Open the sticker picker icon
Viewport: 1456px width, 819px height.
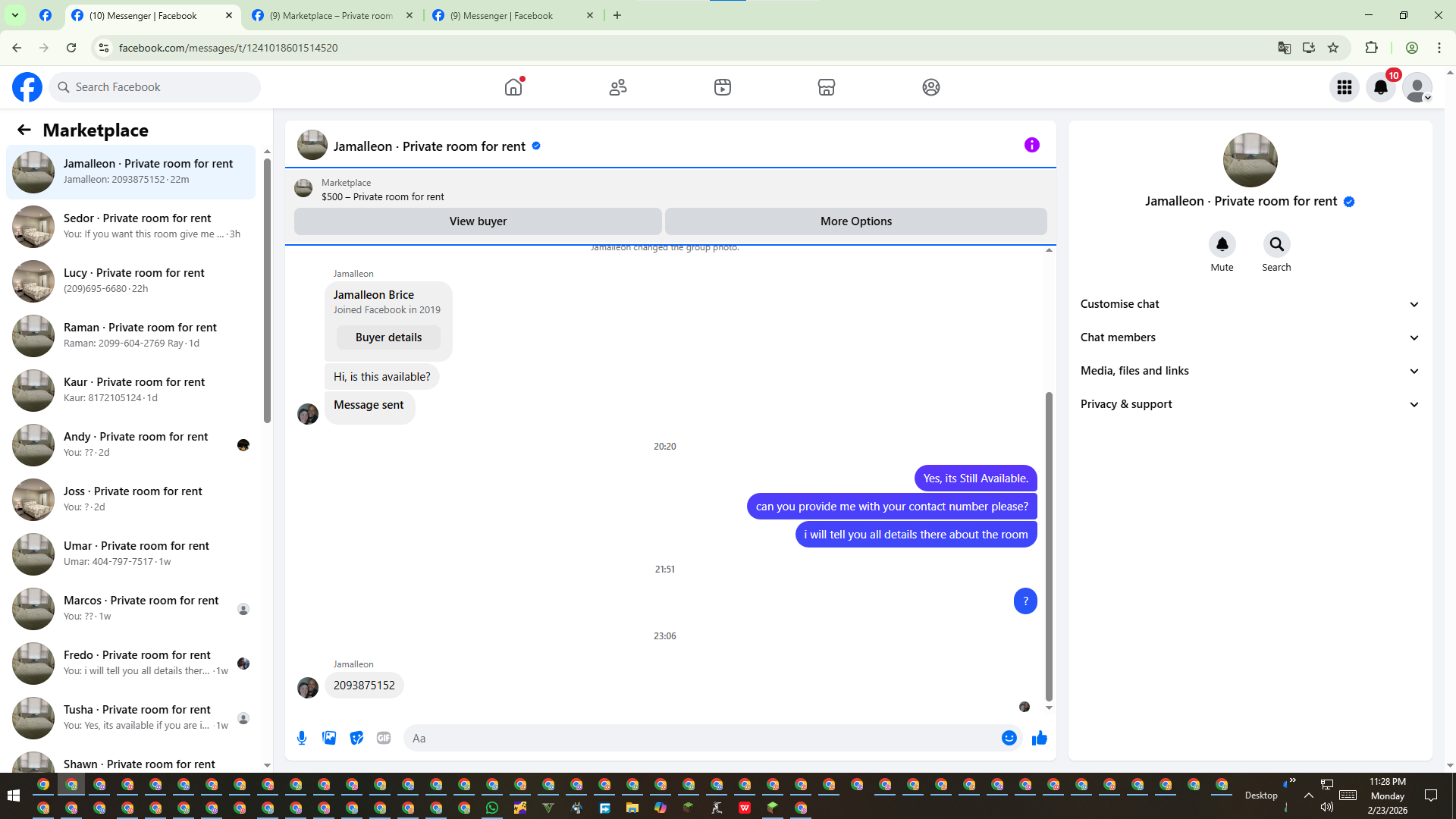[356, 738]
